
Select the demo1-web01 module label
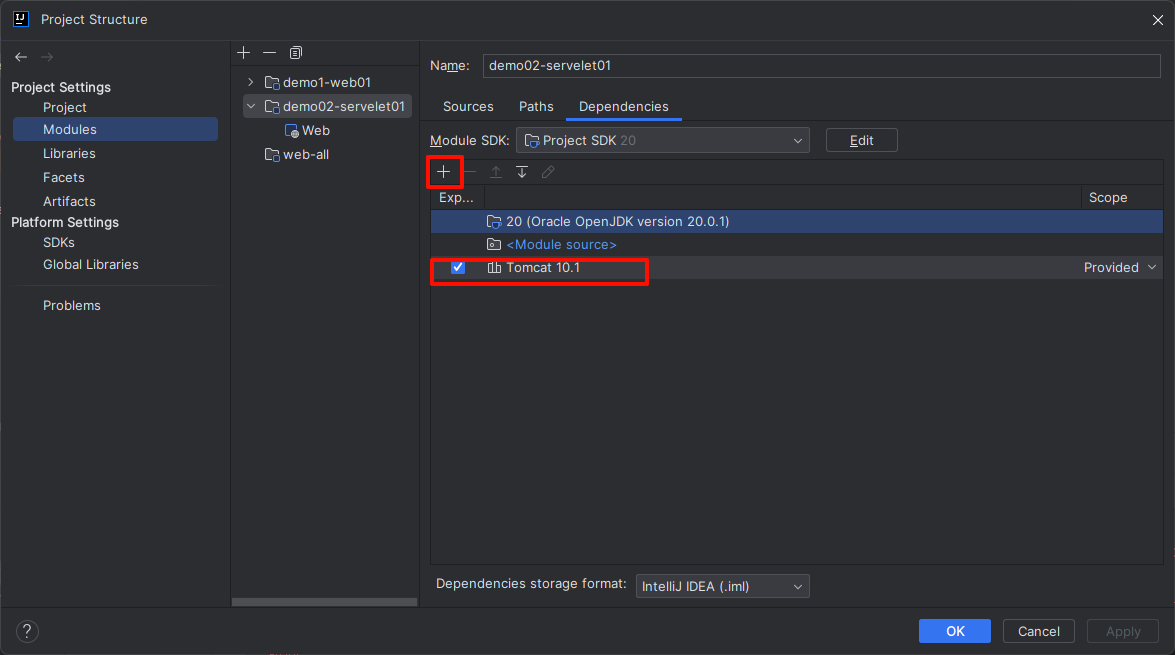327,82
